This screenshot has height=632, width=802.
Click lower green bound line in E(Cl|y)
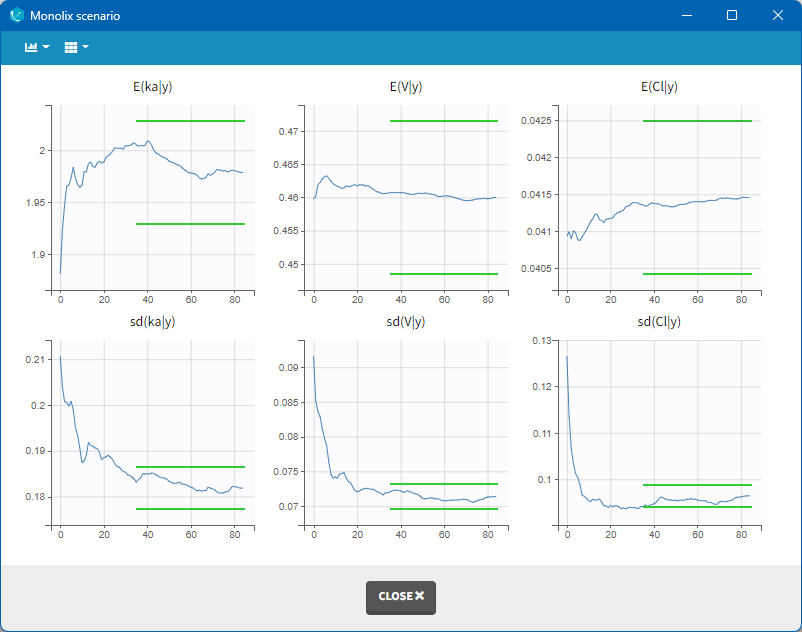tap(697, 273)
